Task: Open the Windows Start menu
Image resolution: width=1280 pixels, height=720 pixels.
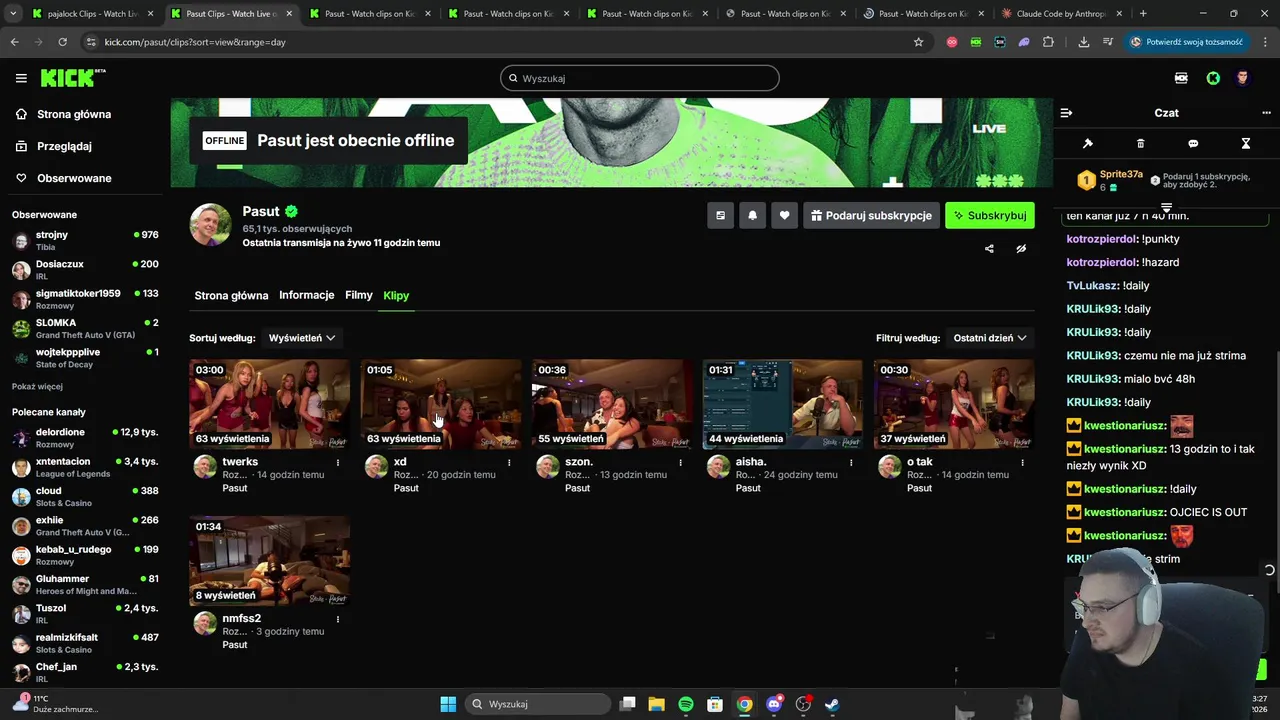Action: click(x=448, y=704)
